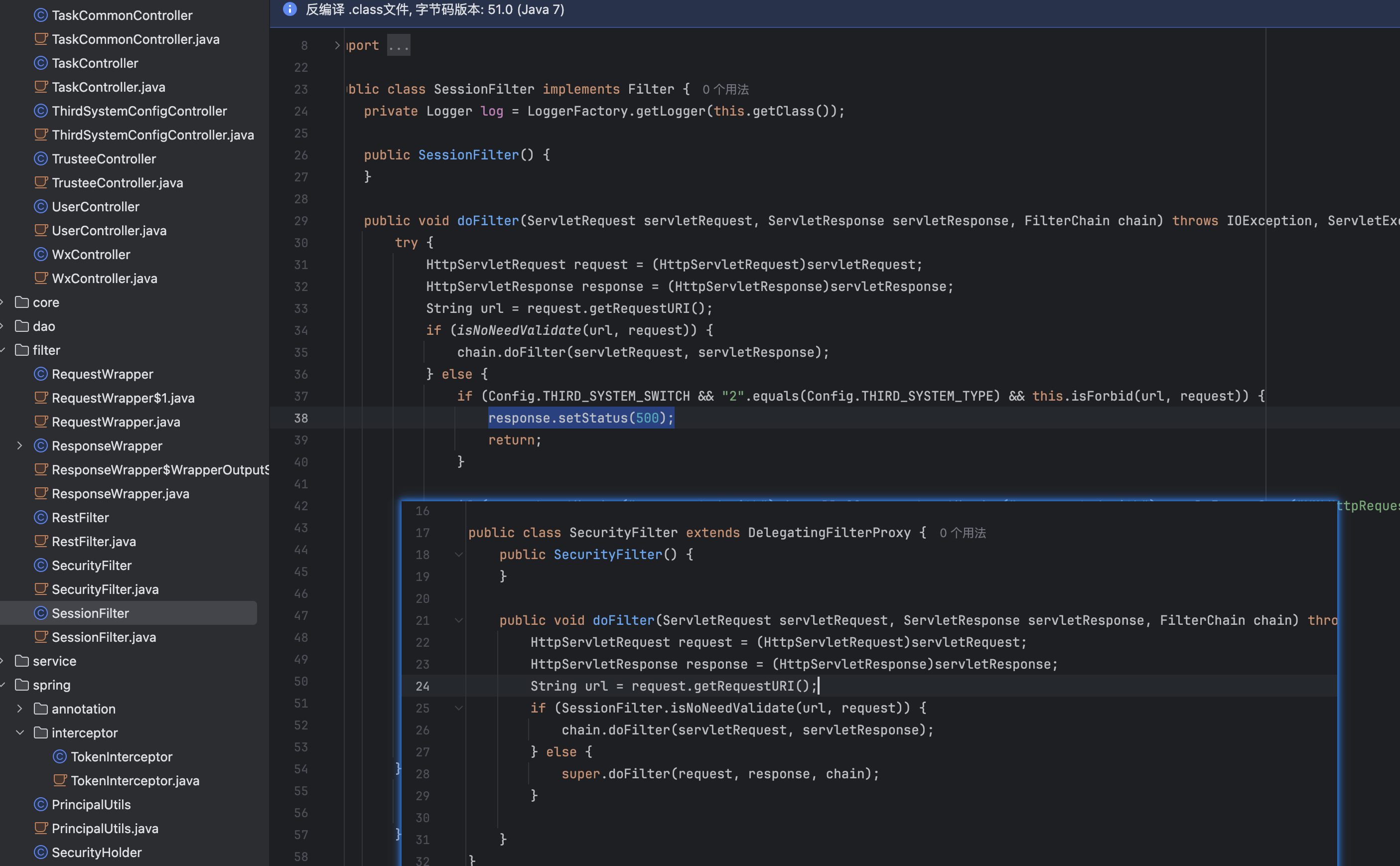The image size is (1400, 866).
Task: Expand the annotation folder
Action: coord(19,709)
